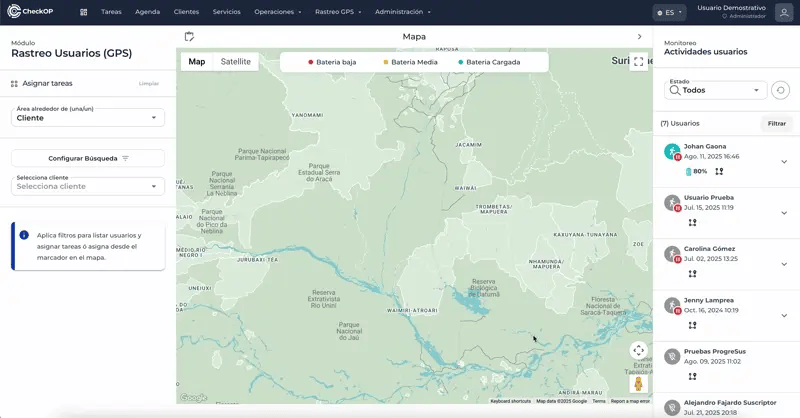
Task: Toggle fullscreen map view
Action: tap(638, 62)
